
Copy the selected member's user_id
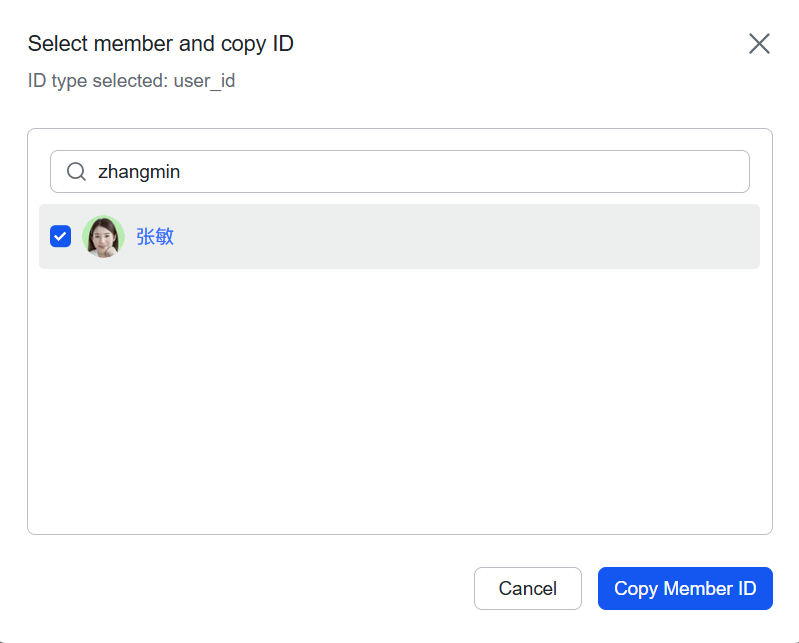pyautogui.click(x=685, y=588)
